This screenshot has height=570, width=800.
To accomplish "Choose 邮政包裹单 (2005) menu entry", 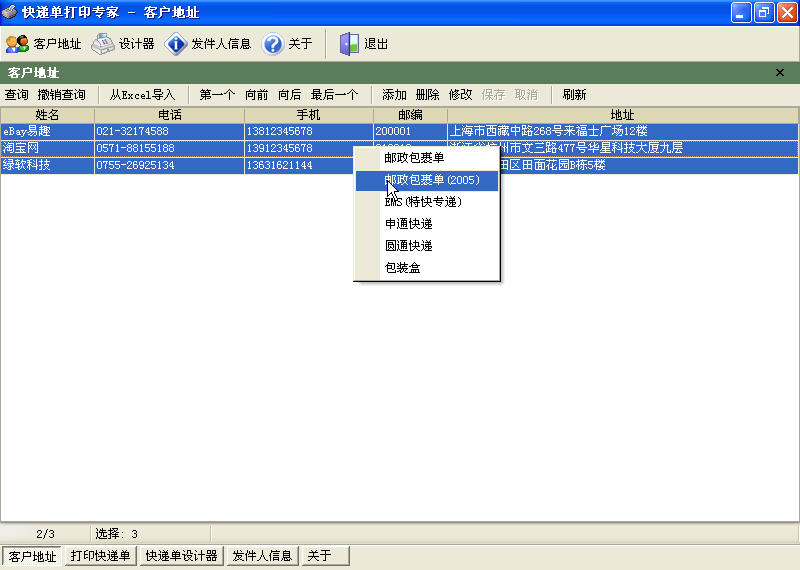I will click(x=427, y=180).
